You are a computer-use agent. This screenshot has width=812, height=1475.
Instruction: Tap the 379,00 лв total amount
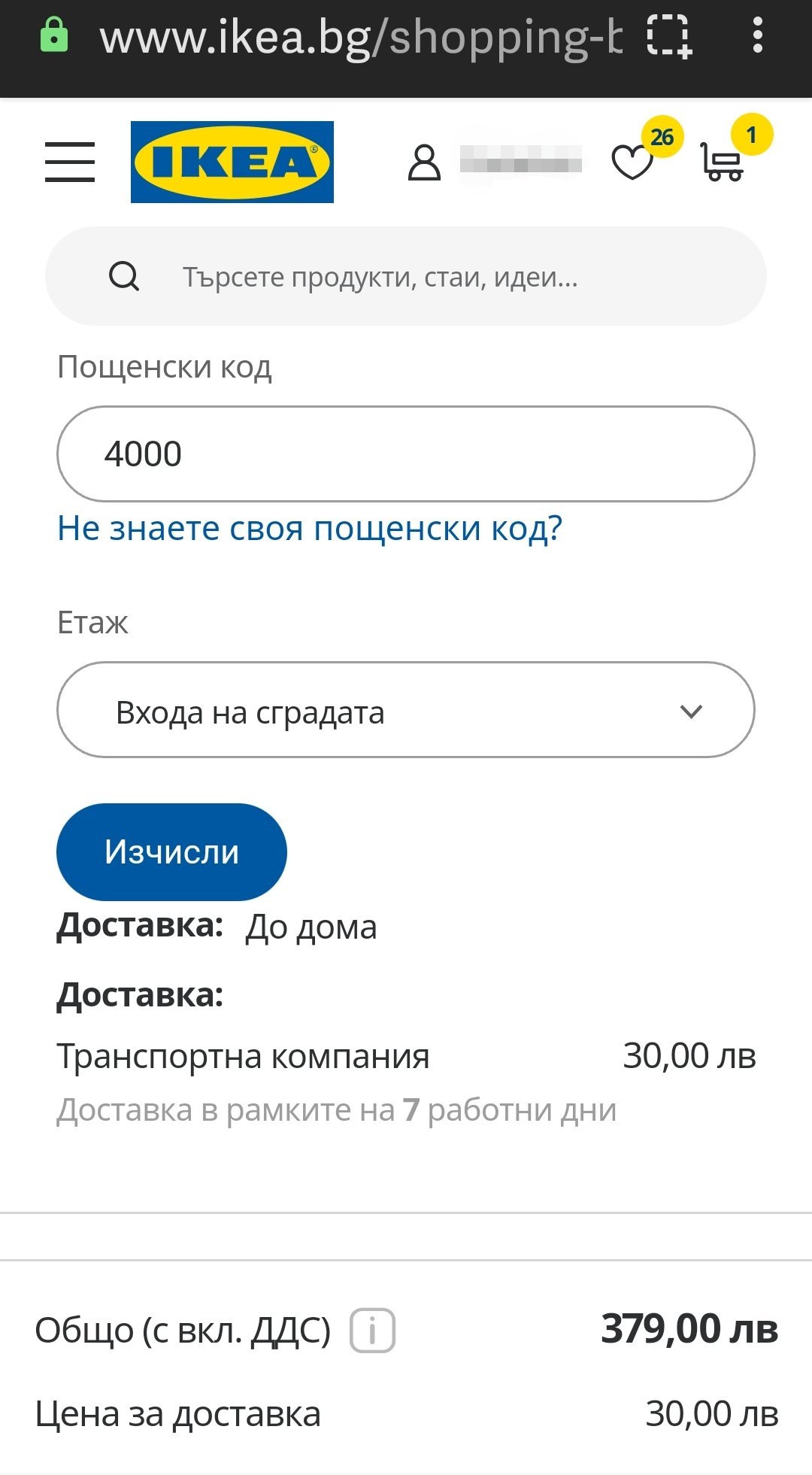coord(689,1329)
